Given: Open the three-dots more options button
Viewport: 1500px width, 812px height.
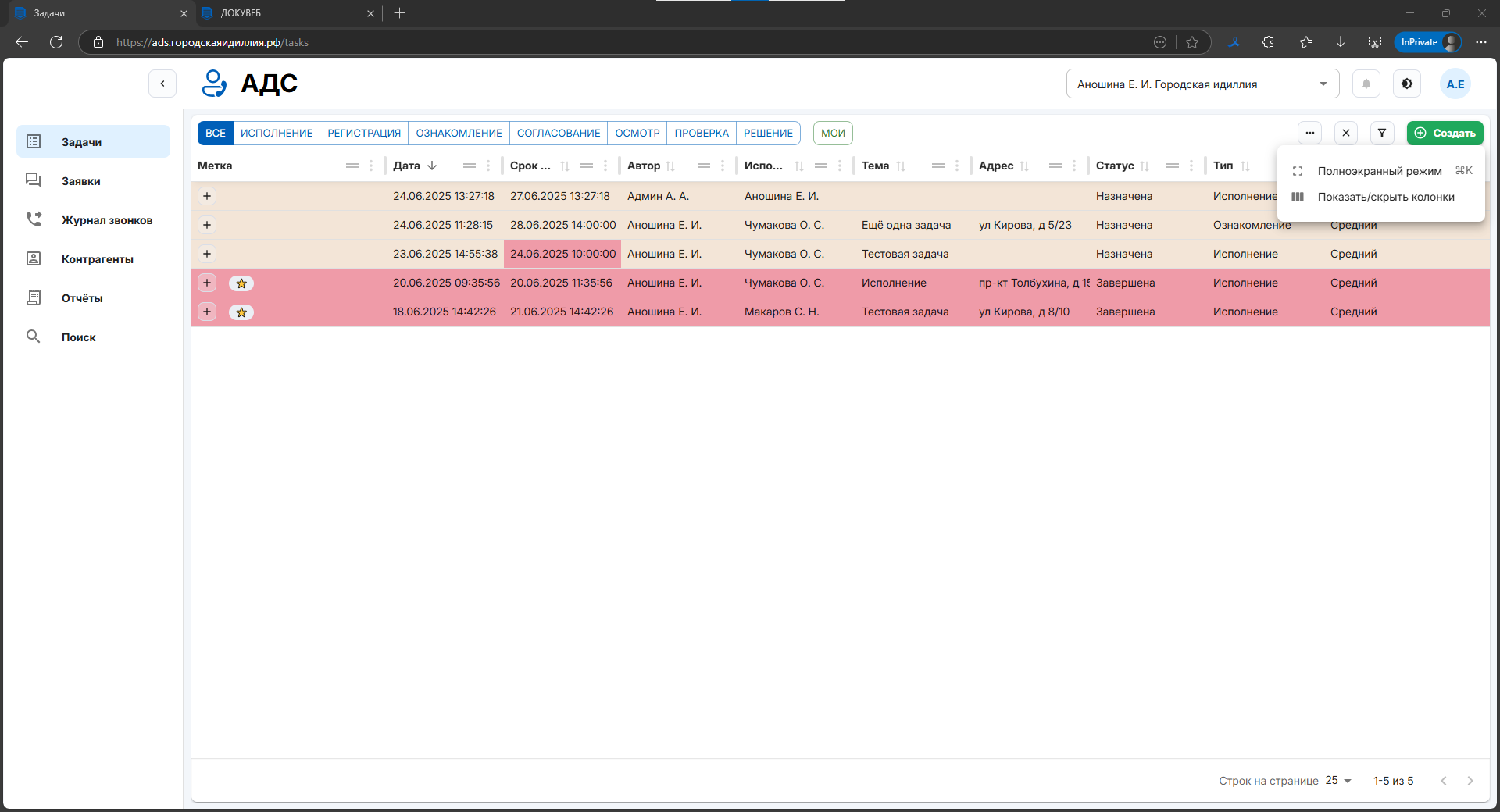Looking at the screenshot, I should tap(1309, 134).
